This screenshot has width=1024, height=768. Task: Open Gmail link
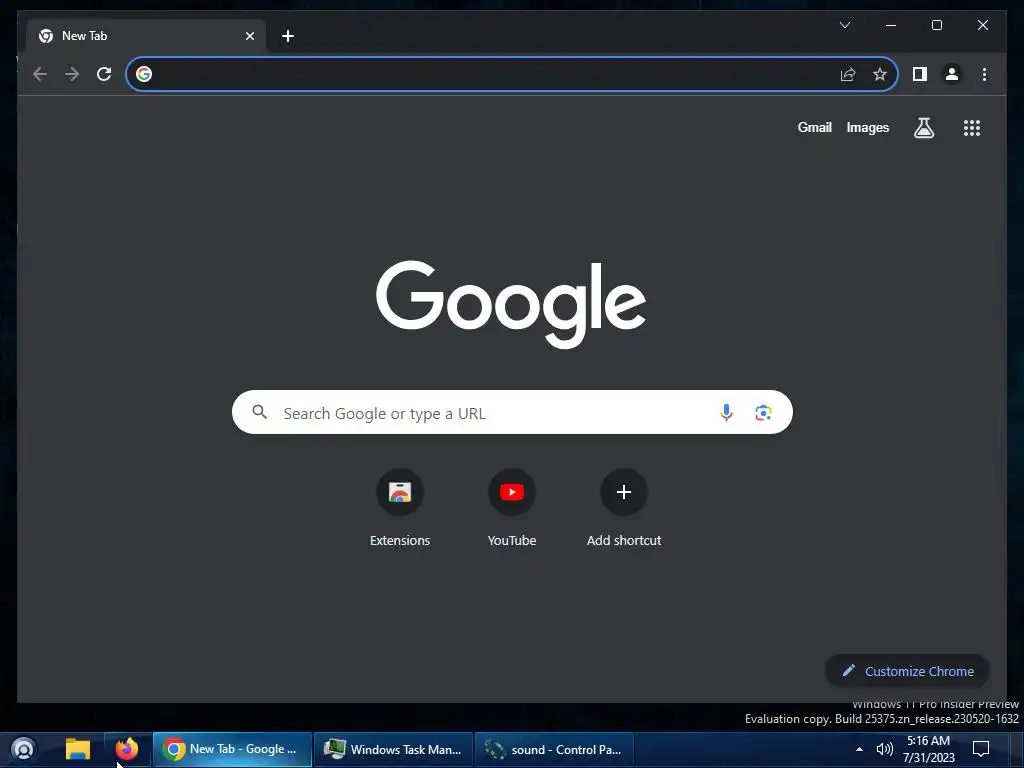point(814,127)
